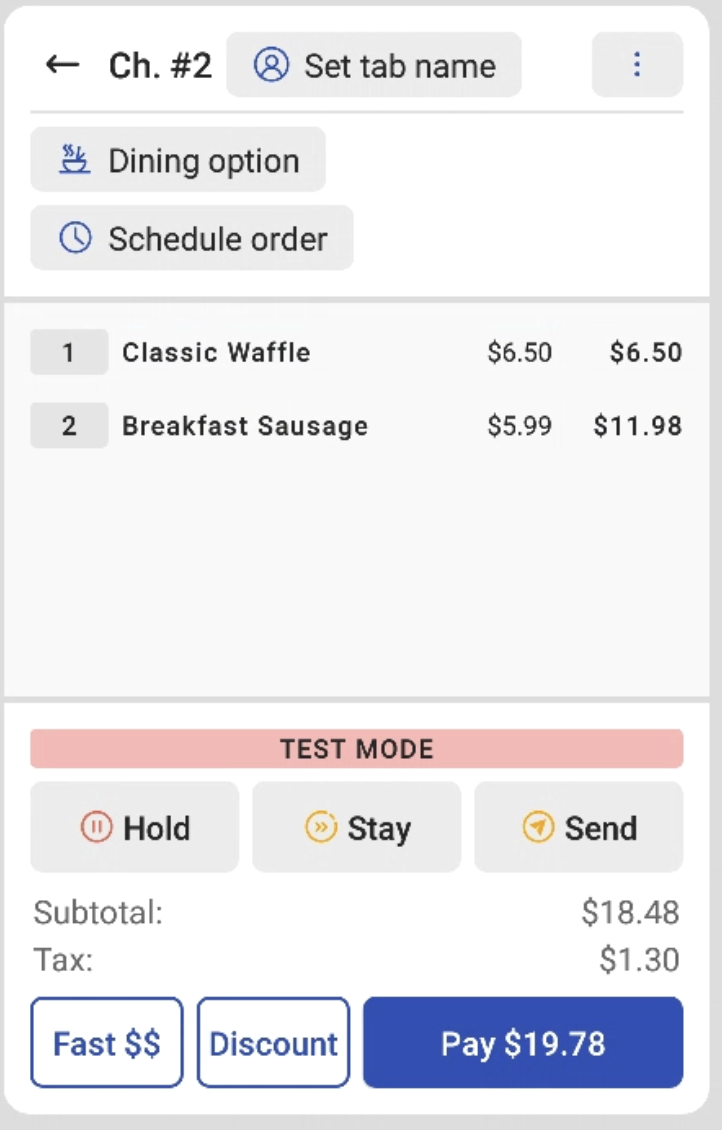The image size is (722, 1130).
Task: Change quantity 1 of Classic Waffle
Action: click(69, 352)
